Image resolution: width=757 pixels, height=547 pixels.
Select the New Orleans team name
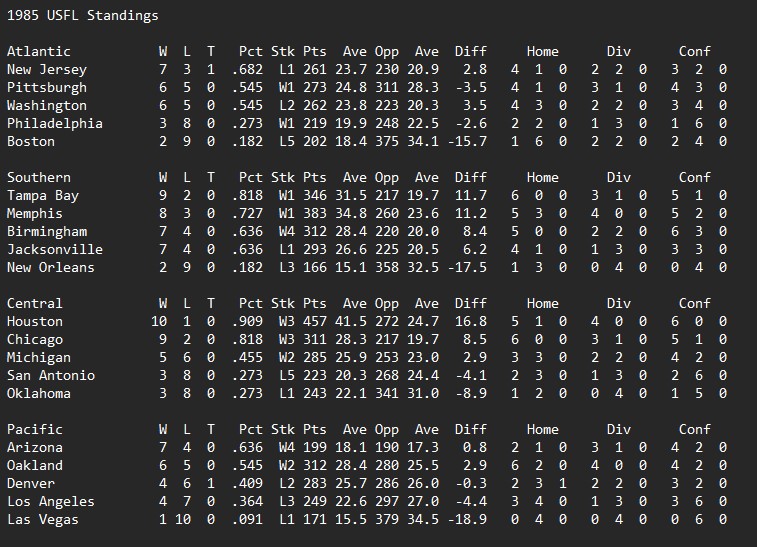point(50,267)
